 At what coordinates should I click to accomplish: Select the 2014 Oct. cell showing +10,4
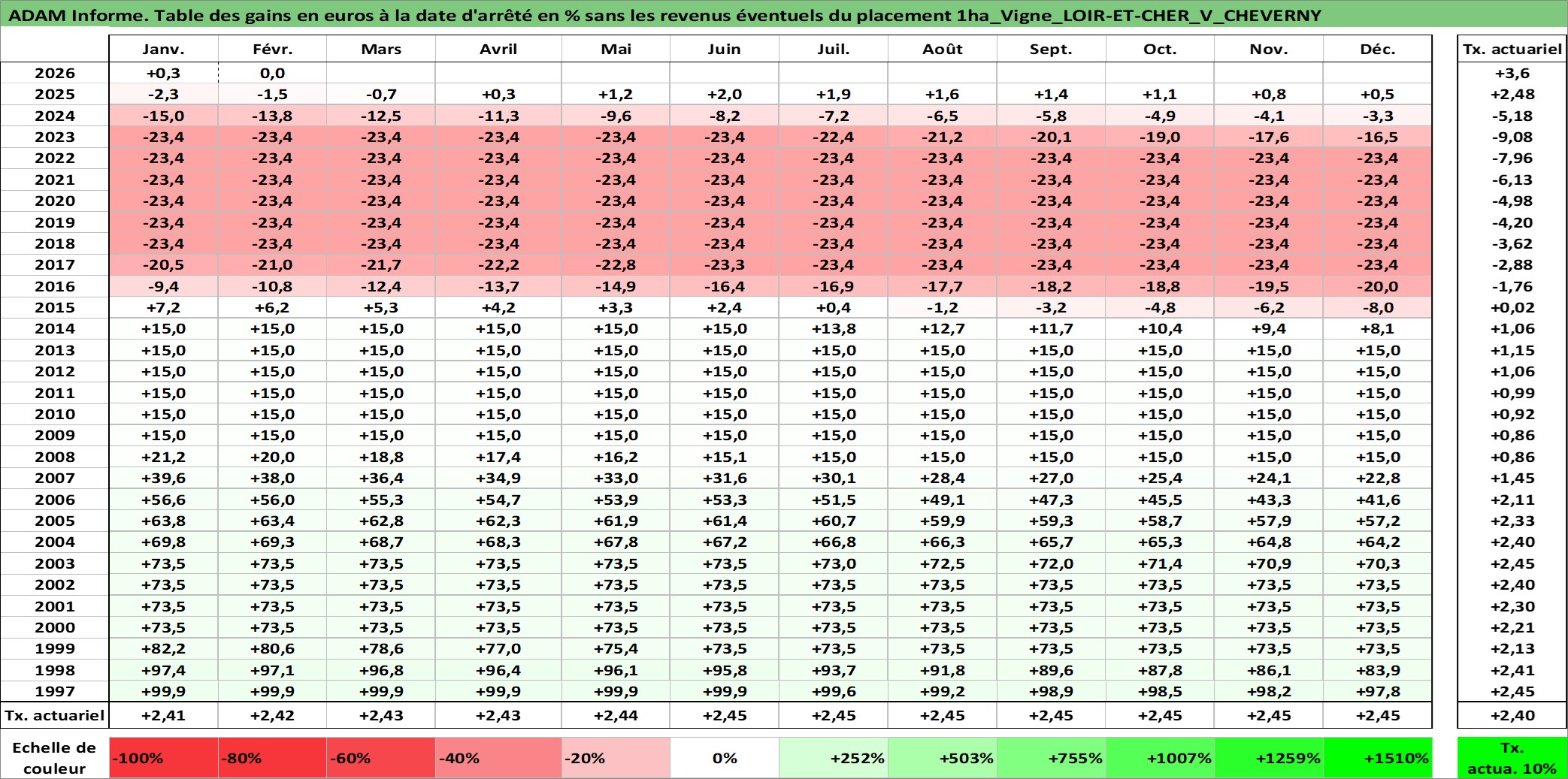(x=1160, y=328)
